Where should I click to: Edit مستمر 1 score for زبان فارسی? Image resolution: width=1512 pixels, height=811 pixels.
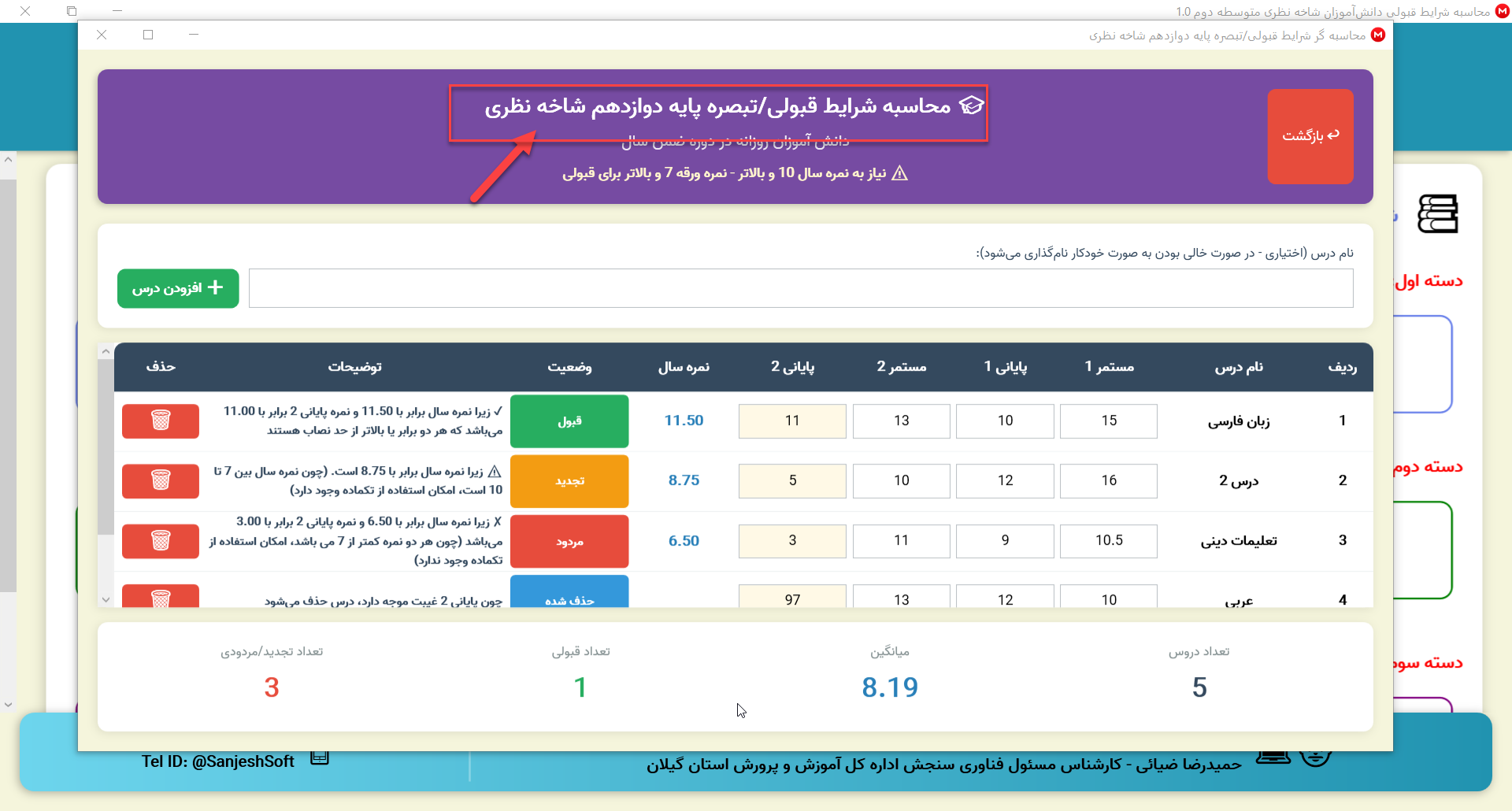1108,420
